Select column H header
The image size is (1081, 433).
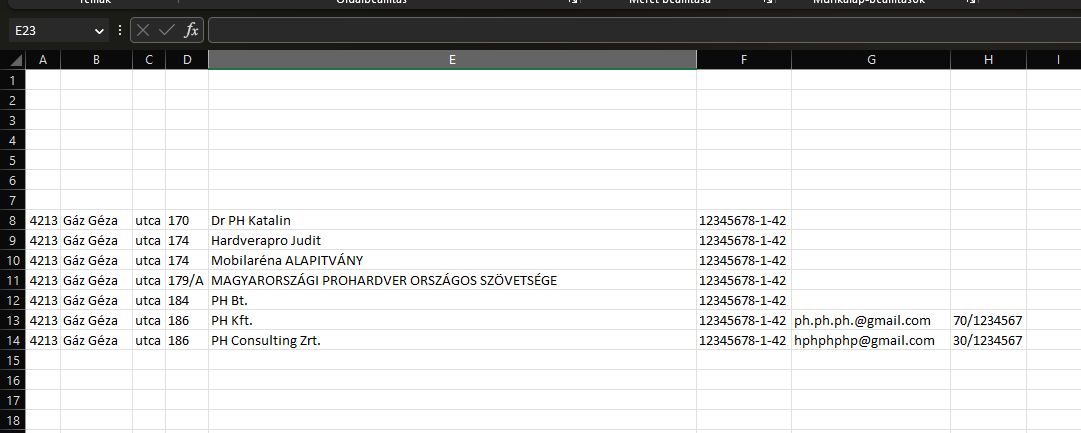989,60
